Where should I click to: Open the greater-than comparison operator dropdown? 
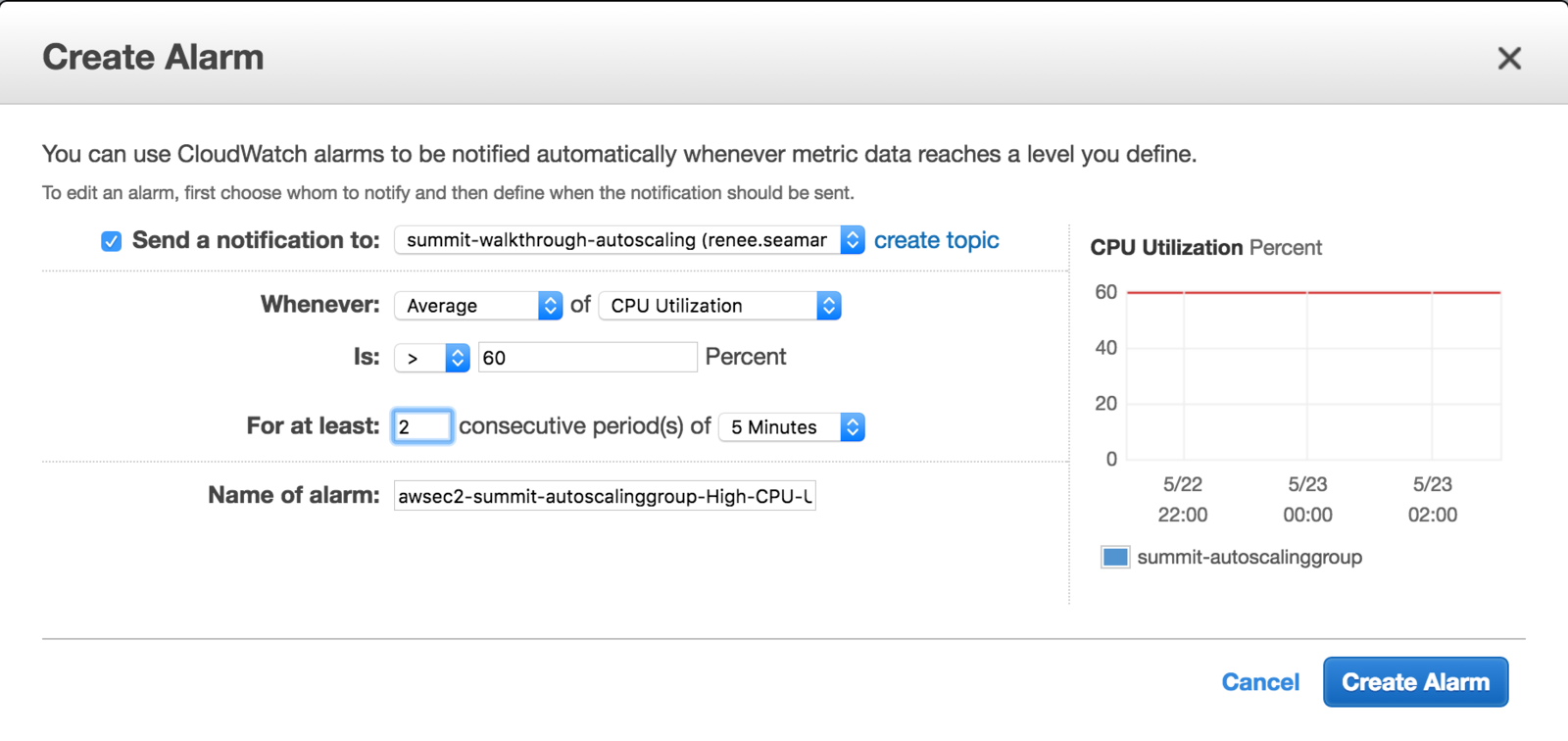pyautogui.click(x=432, y=358)
